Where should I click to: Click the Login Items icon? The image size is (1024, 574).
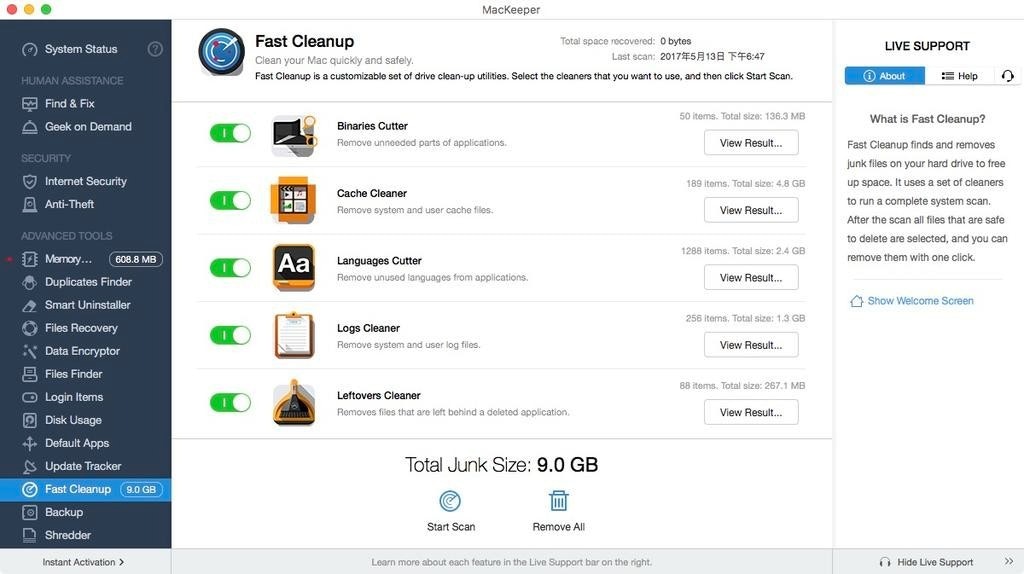29,397
